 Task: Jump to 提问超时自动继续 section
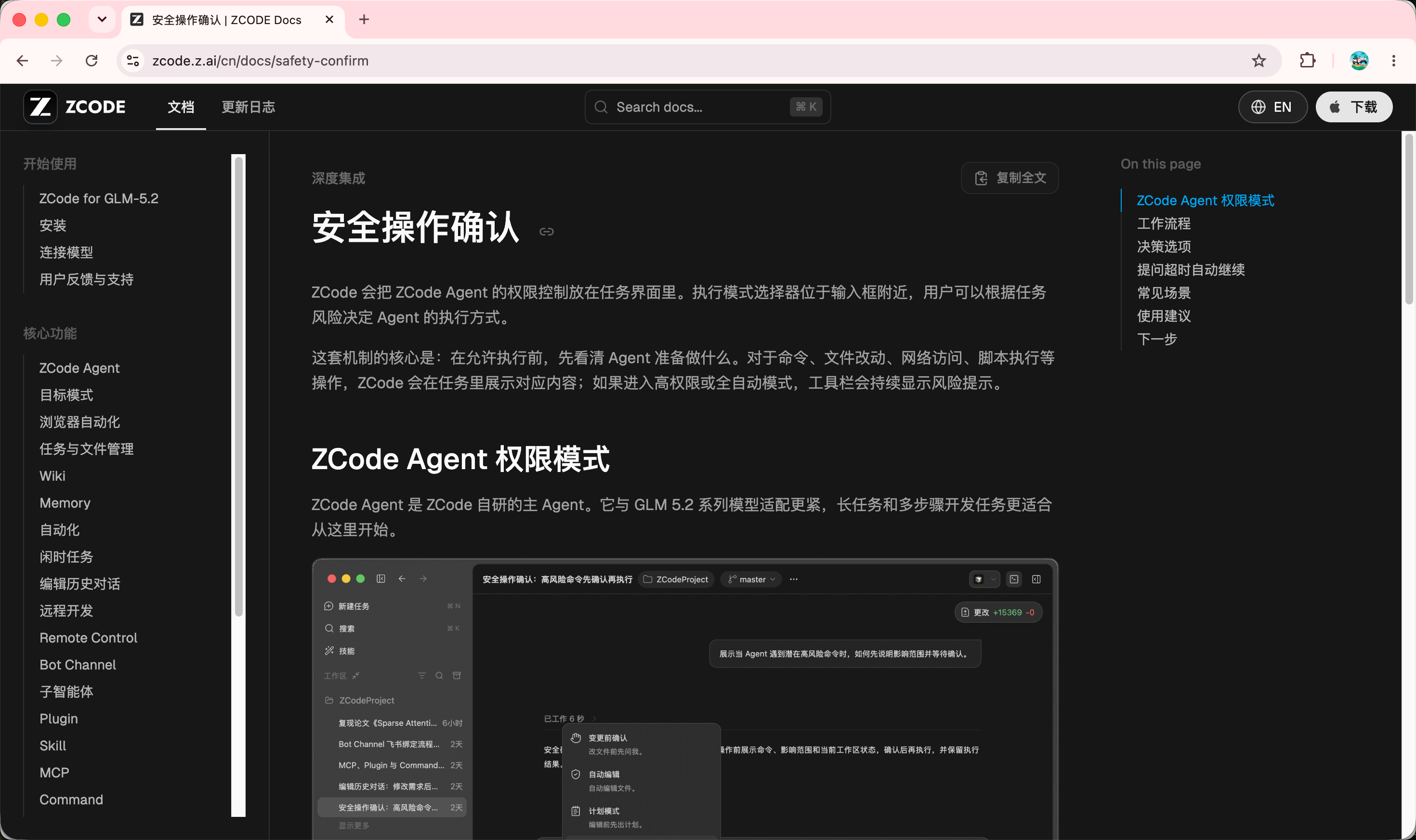coord(1191,270)
